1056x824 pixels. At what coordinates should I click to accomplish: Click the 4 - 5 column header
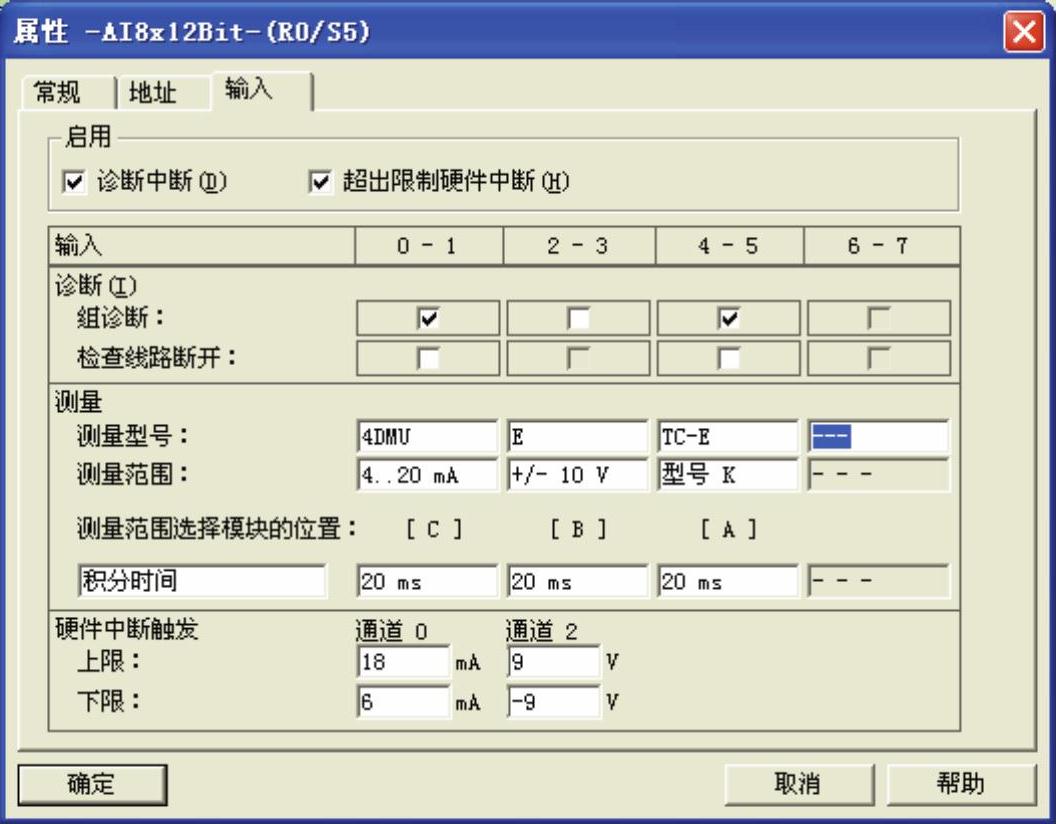[729, 246]
